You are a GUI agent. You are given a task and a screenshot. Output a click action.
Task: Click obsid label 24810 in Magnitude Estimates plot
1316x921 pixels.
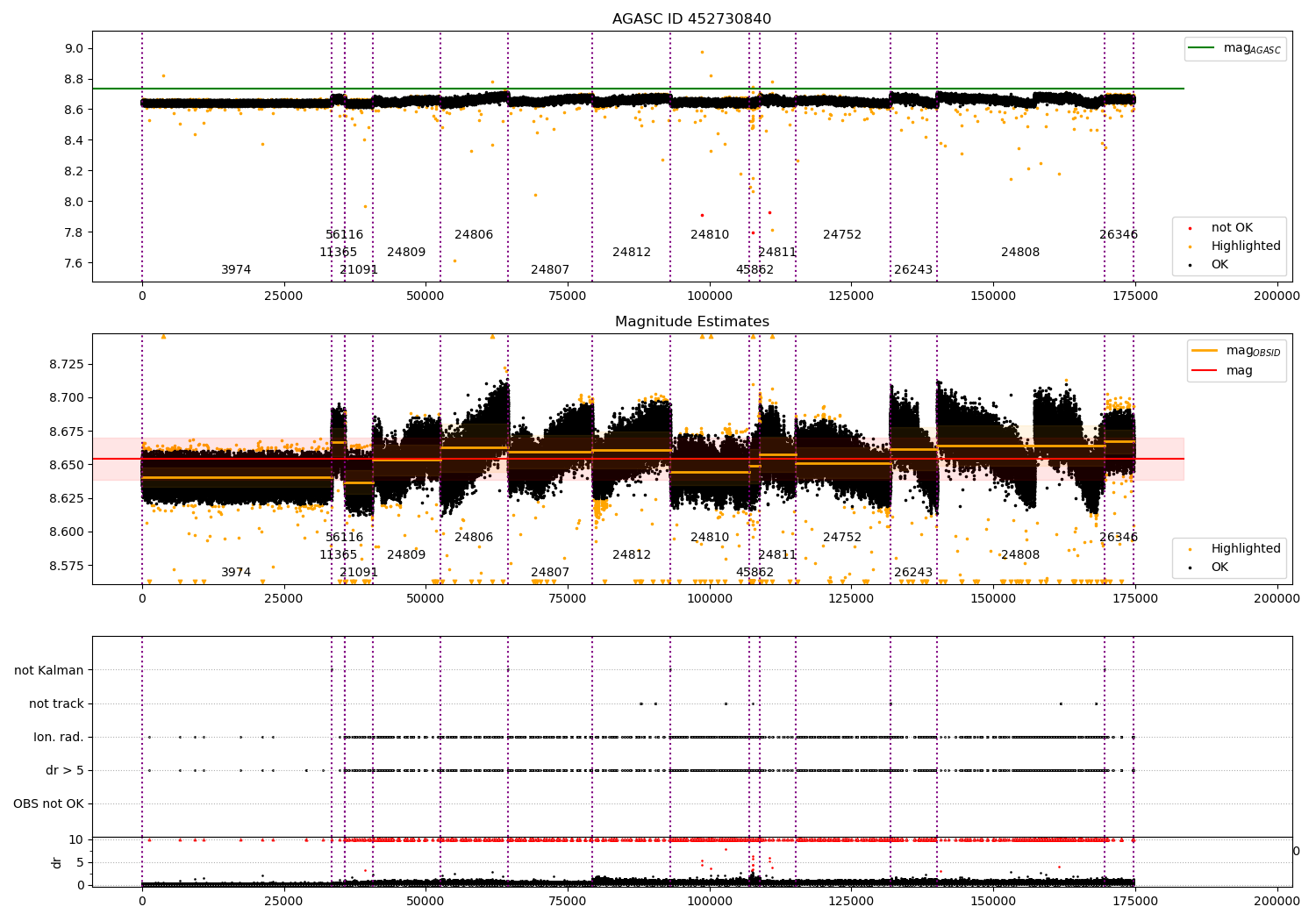(710, 538)
